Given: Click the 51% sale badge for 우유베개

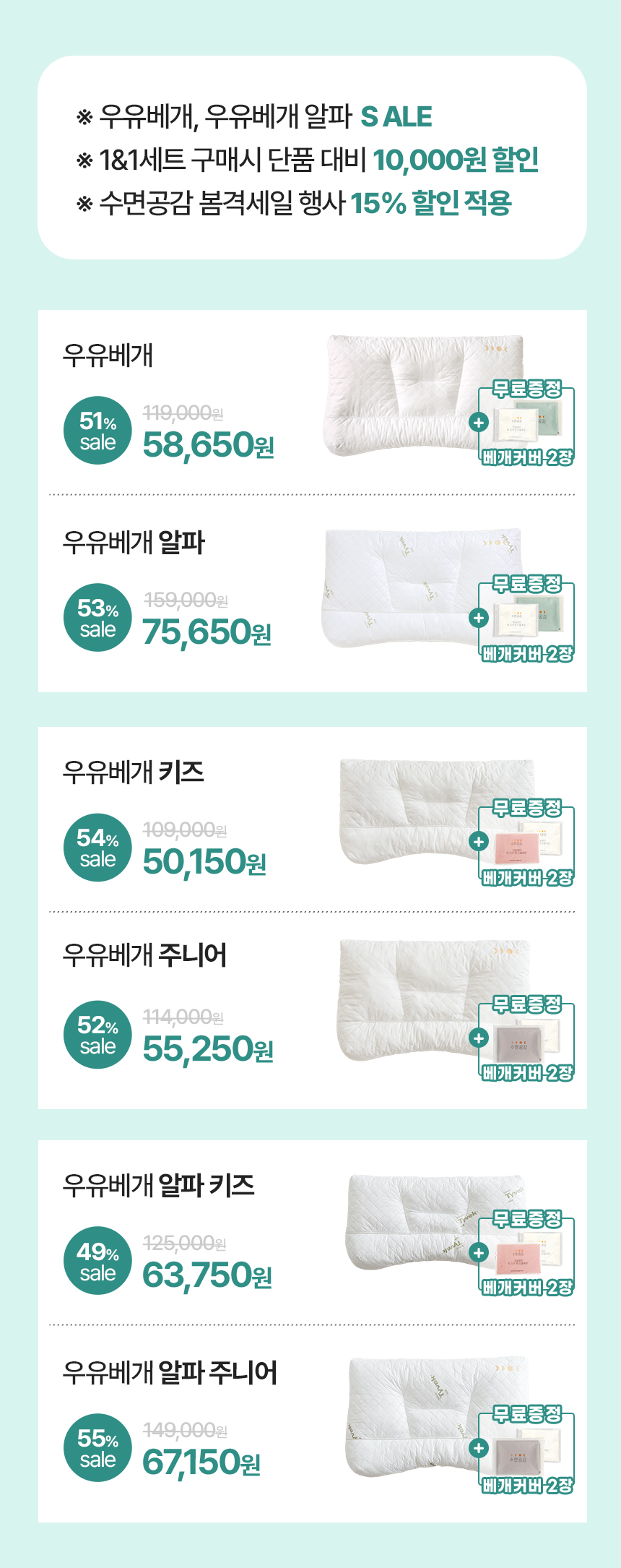Looking at the screenshot, I should click(97, 431).
